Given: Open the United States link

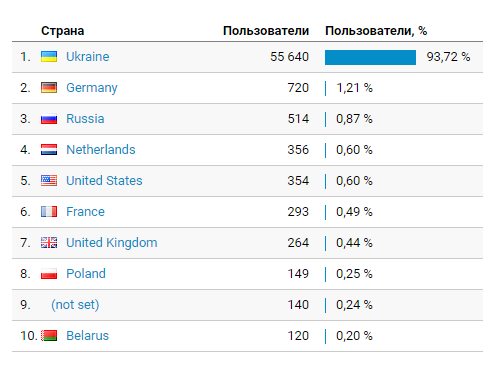Looking at the screenshot, I should (104, 181).
